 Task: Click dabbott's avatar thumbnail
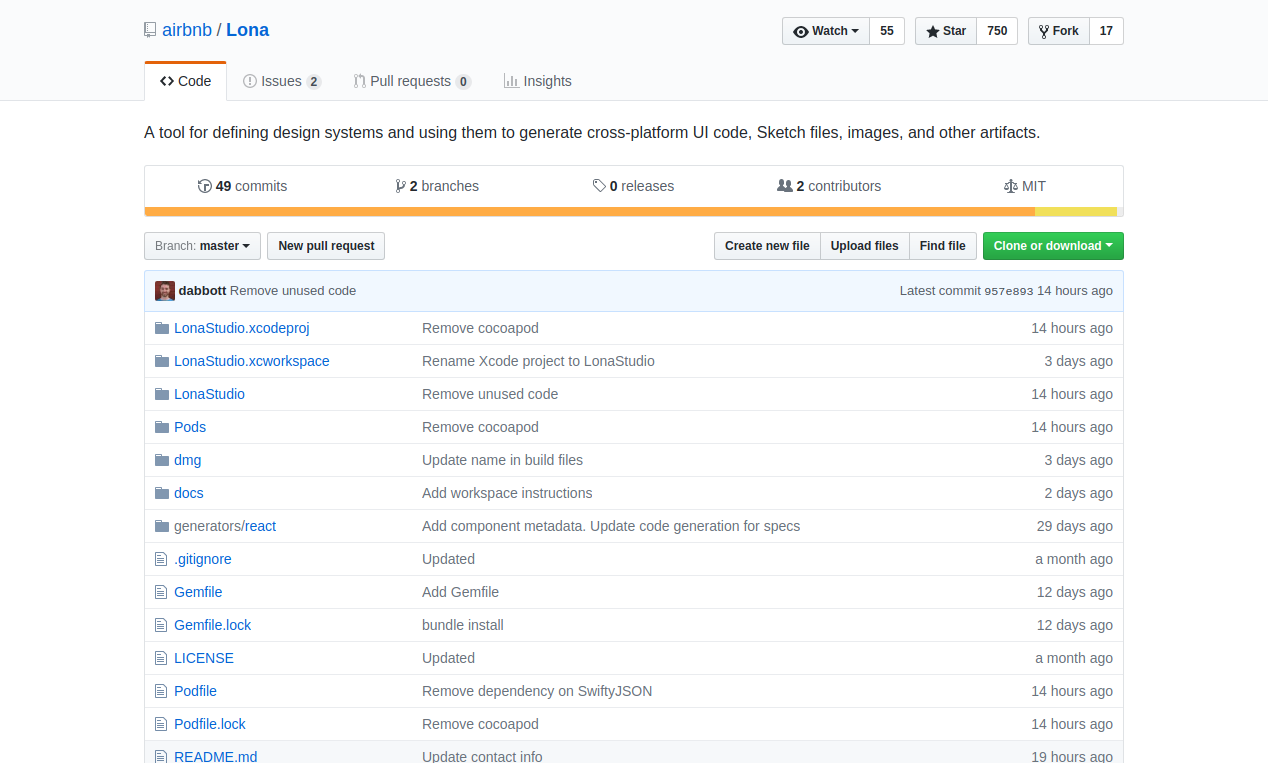pos(165,291)
